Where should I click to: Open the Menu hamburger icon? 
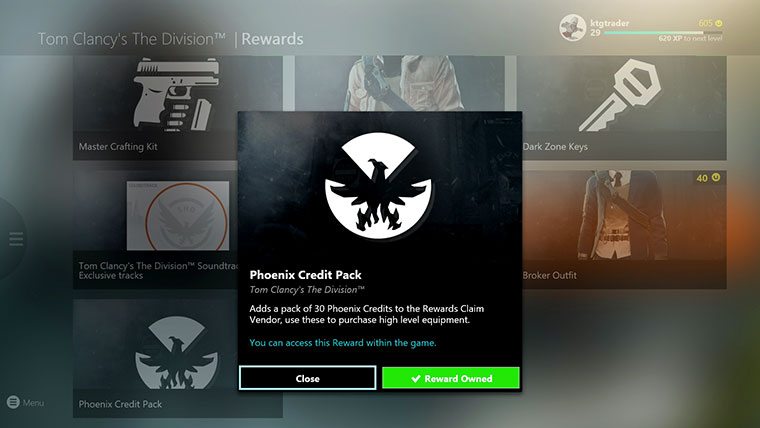pos(13,402)
